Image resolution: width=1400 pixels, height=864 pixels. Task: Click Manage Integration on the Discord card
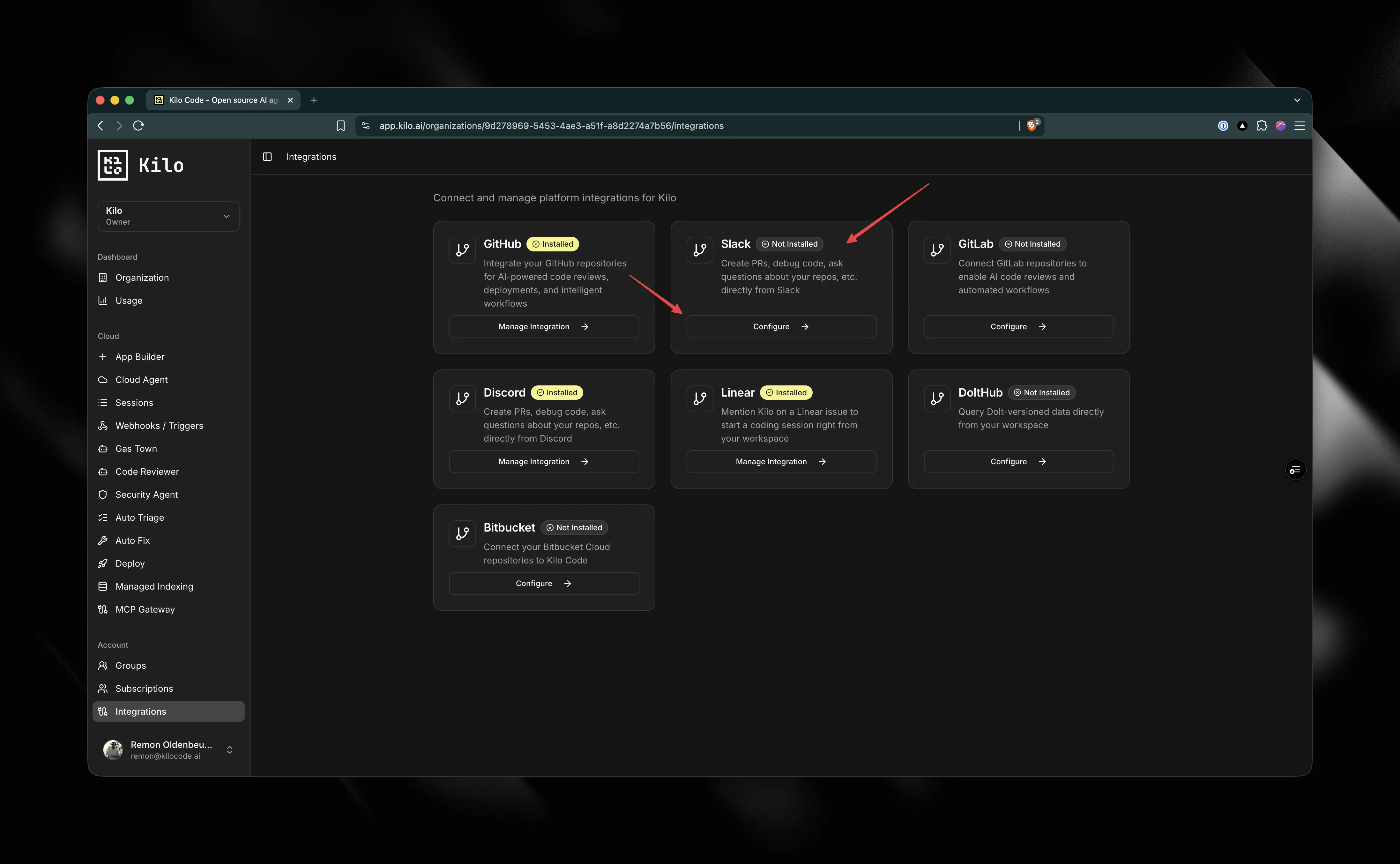point(544,462)
